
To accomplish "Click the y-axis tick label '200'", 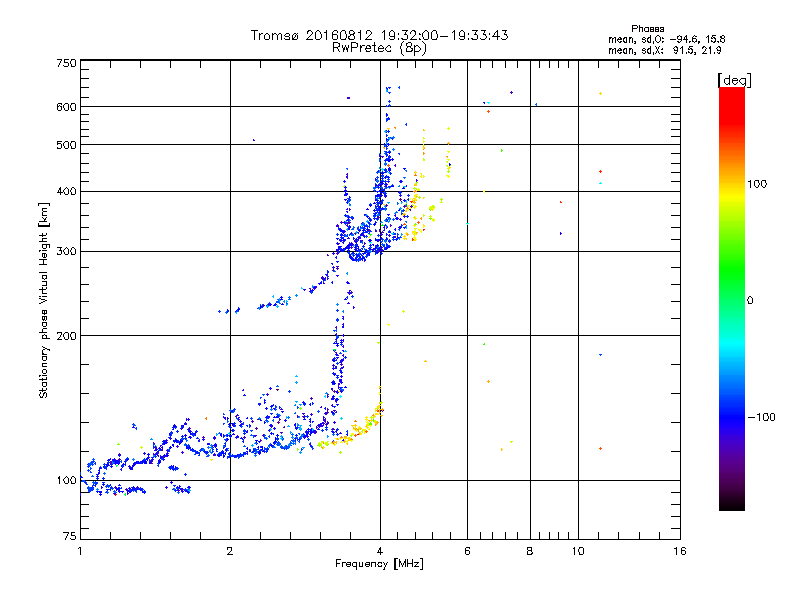I will coord(66,336).
